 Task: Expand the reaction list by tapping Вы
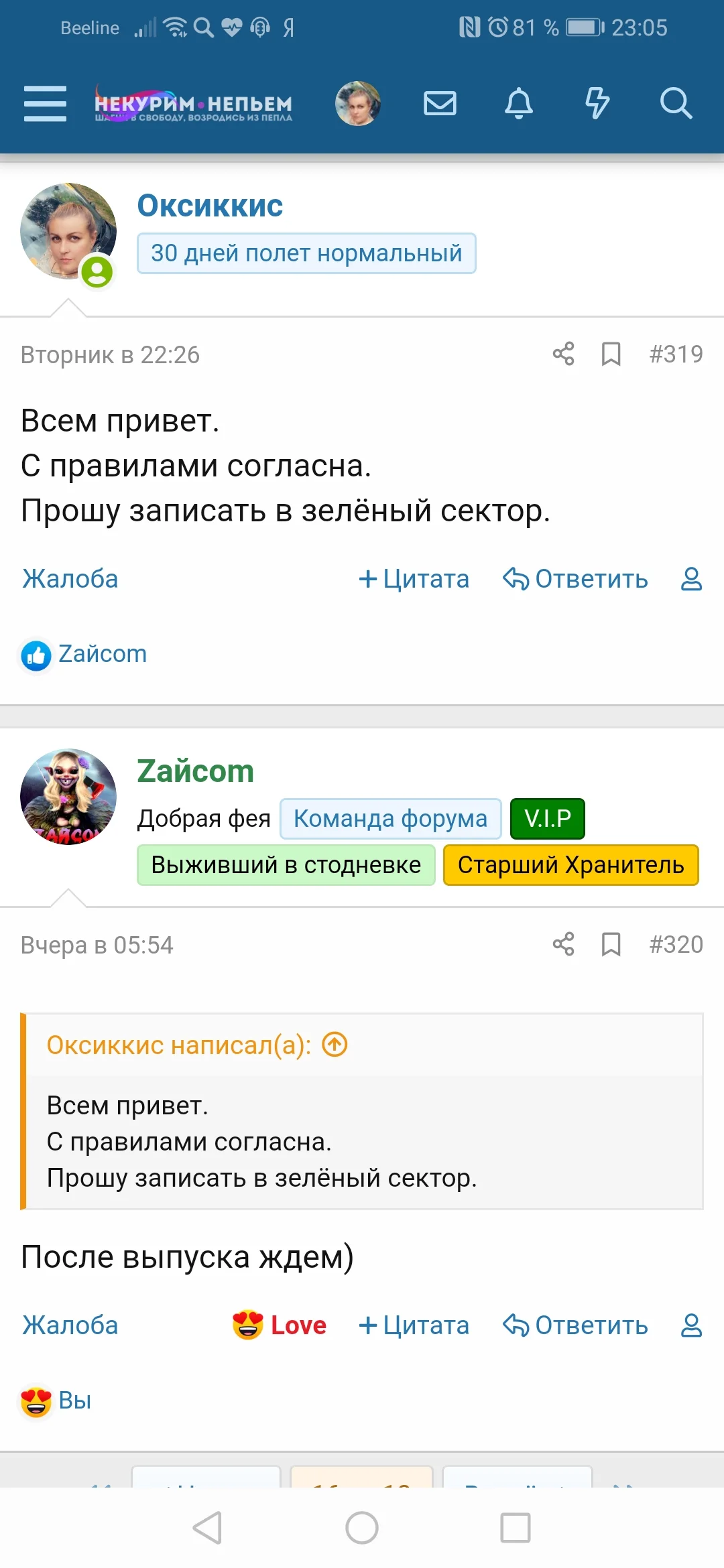coord(74,1400)
